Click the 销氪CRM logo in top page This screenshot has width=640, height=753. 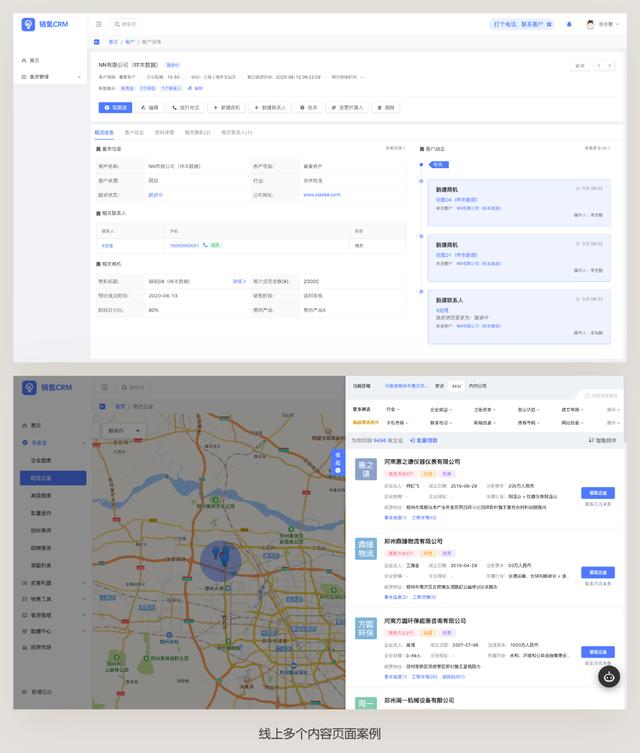45,24
